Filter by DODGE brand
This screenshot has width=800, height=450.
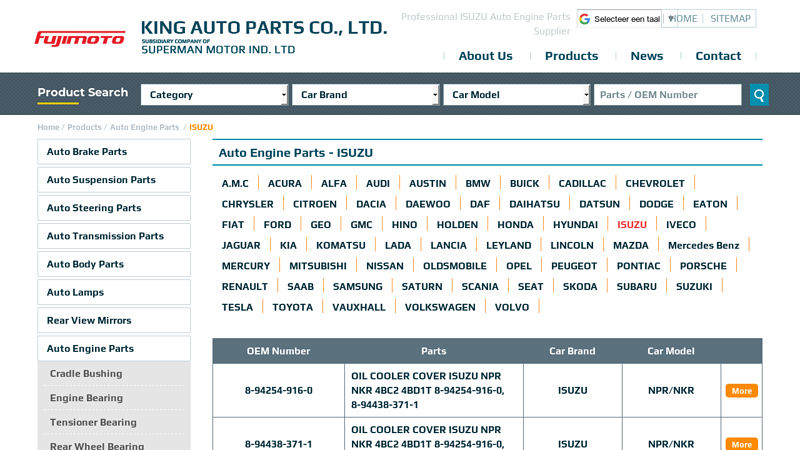[x=656, y=204]
